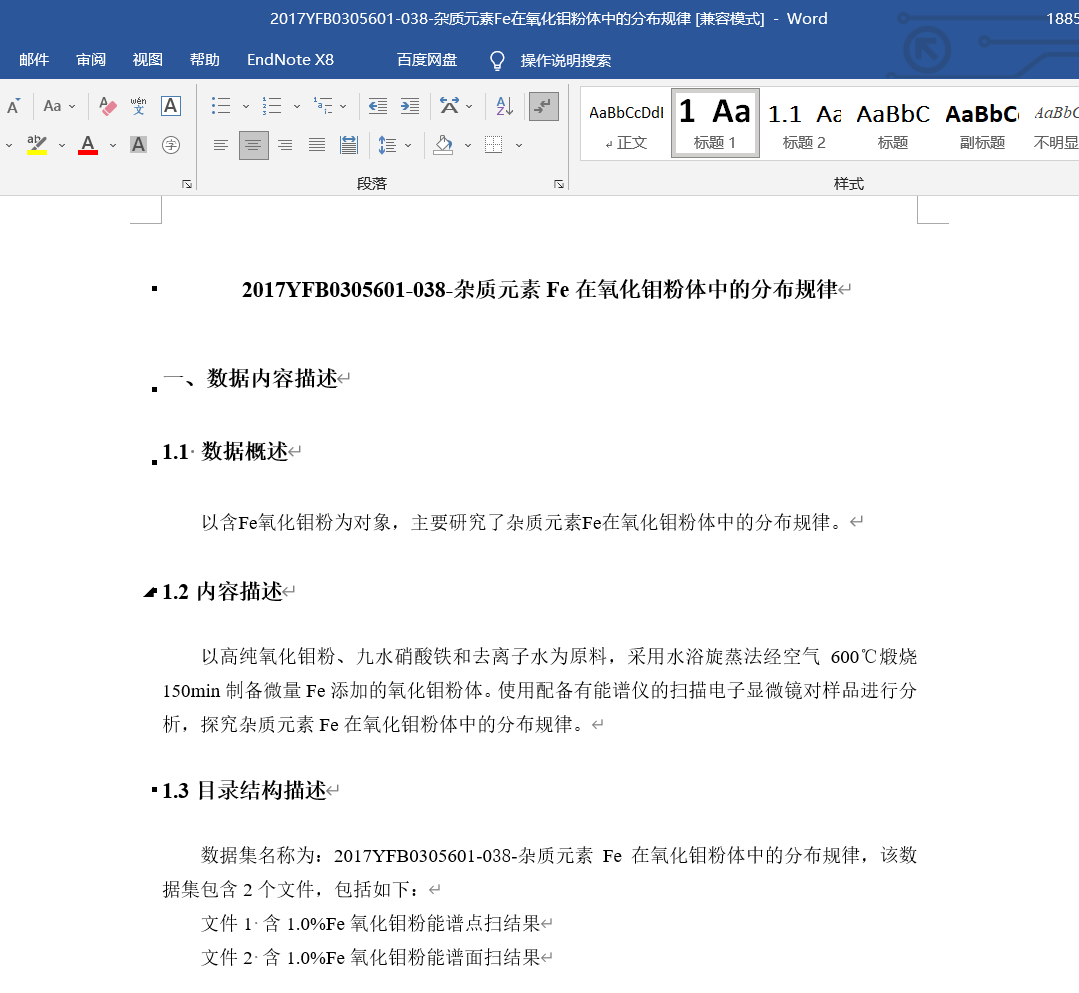The image size is (1079, 993).
Task: Click the lightbulb Tell Me icon
Action: tap(497, 61)
